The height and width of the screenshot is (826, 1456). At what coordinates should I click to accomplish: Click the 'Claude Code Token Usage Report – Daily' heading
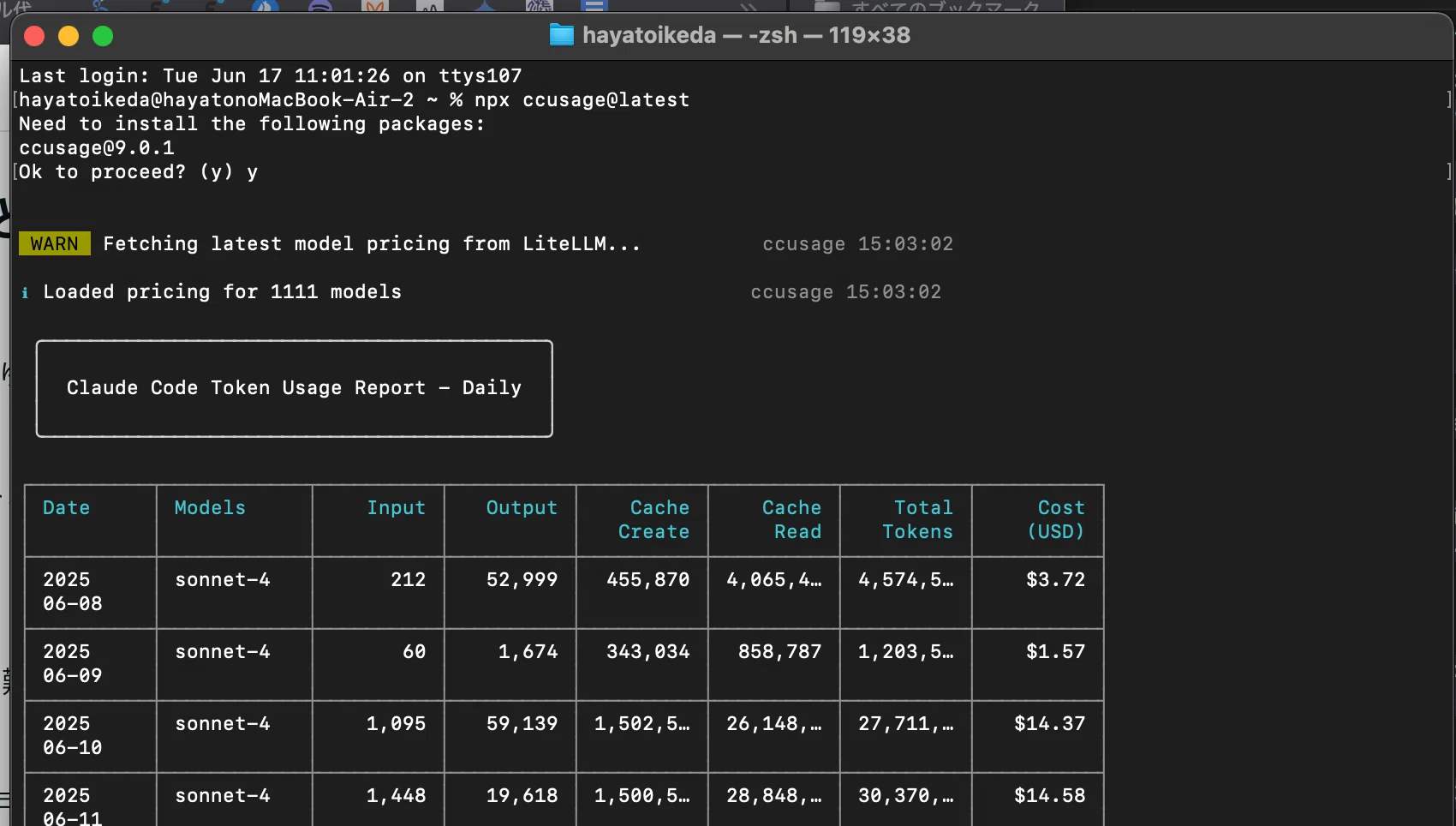(295, 388)
